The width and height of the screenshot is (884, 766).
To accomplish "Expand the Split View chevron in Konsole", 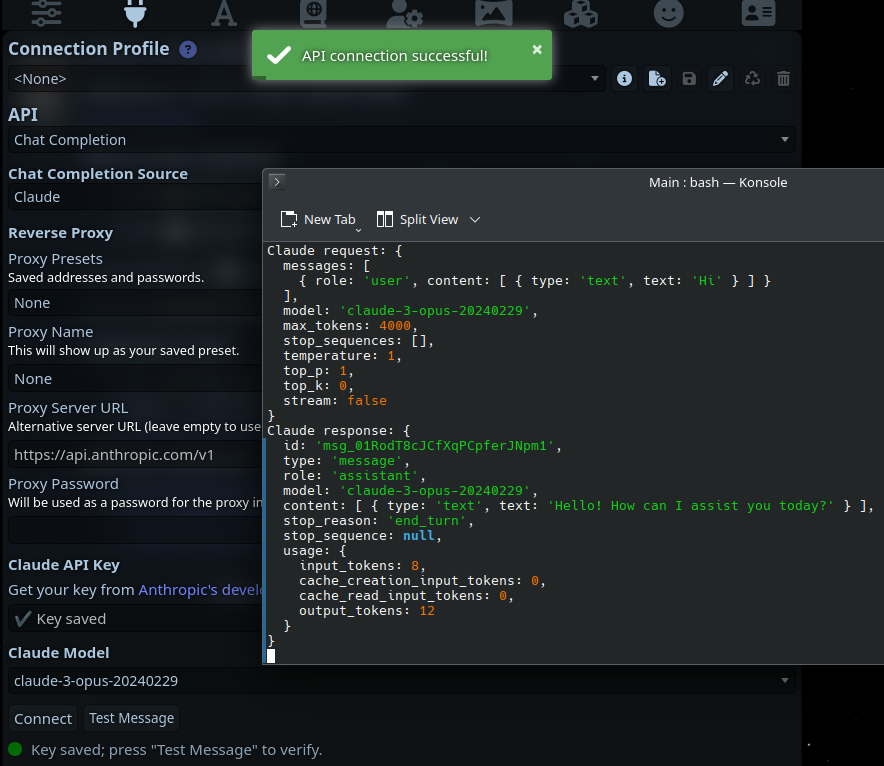I will [475, 220].
